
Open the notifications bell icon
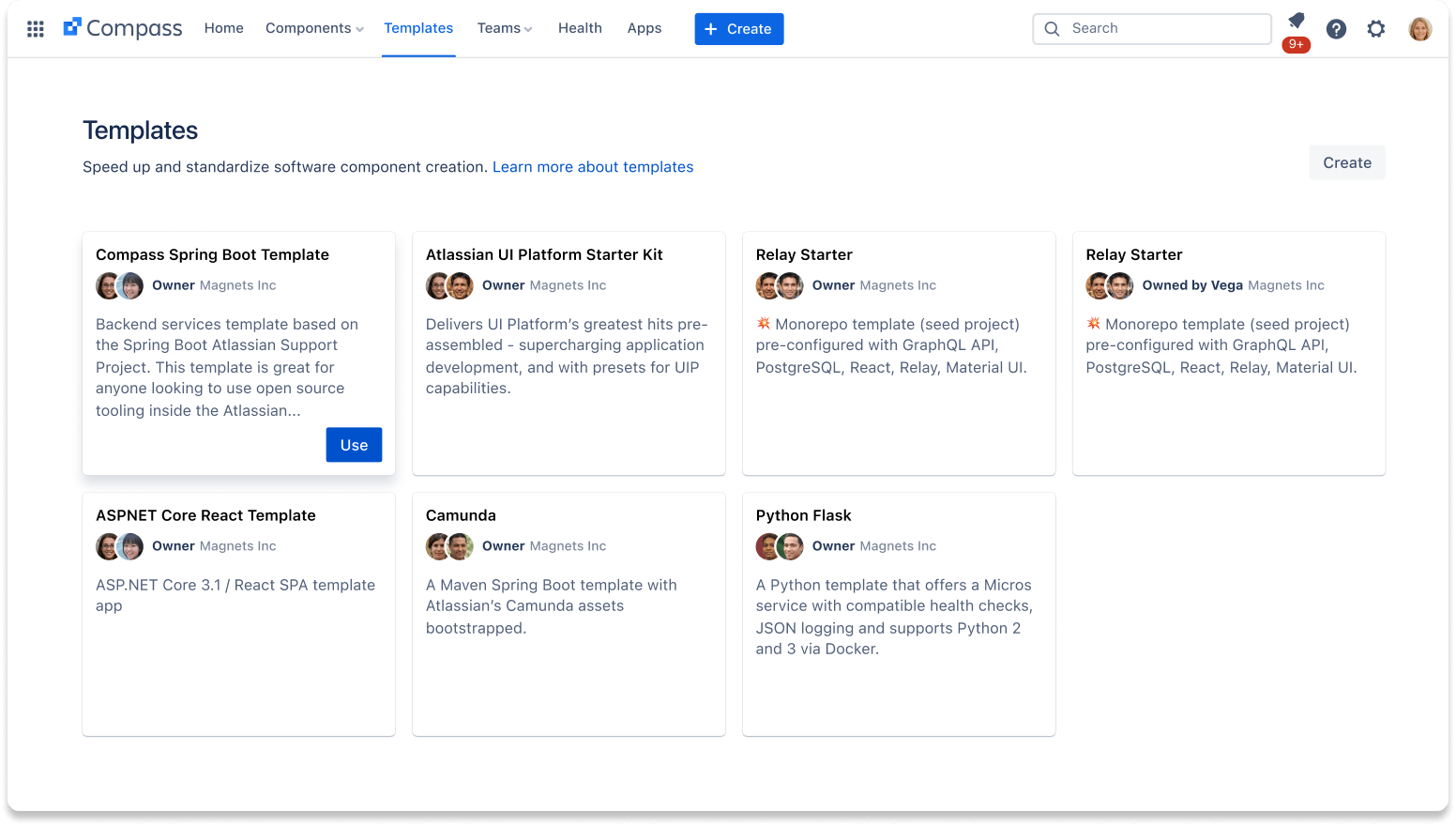[1296, 23]
